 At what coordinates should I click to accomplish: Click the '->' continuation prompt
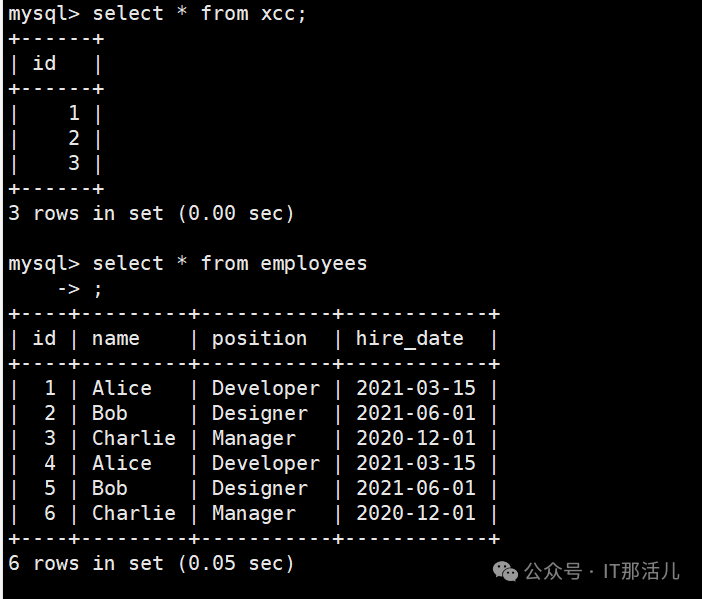coord(68,289)
